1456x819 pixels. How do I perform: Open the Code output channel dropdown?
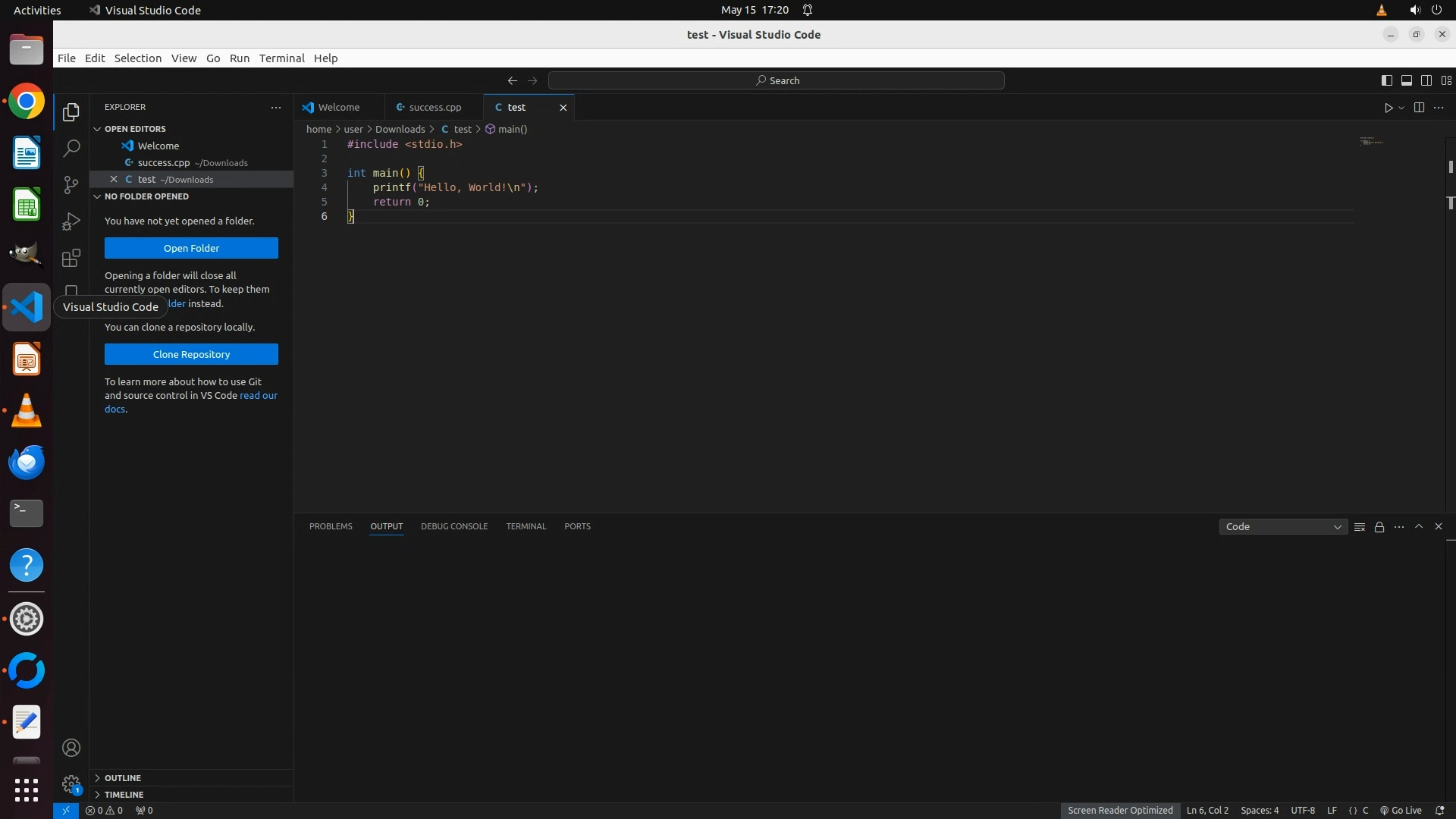1283,527
